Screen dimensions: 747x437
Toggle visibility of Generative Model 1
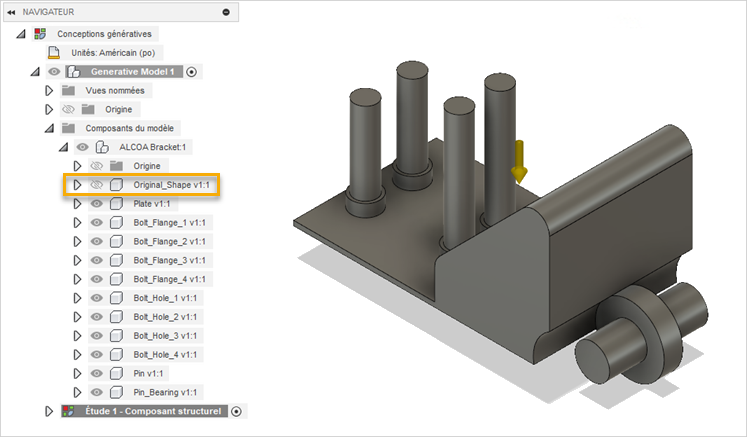54,71
